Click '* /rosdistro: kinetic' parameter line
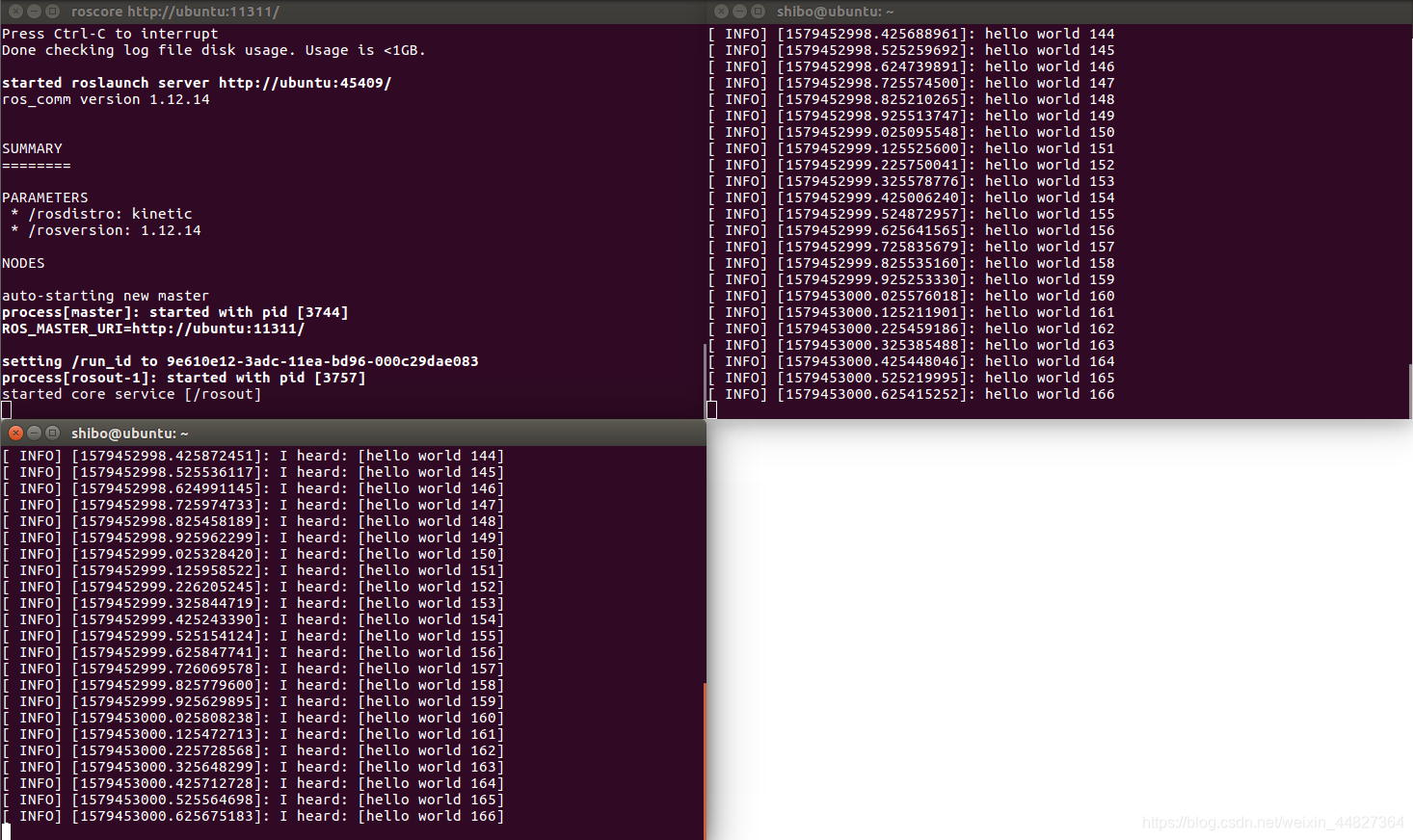Viewport: 1413px width, 840px height. 101,214
